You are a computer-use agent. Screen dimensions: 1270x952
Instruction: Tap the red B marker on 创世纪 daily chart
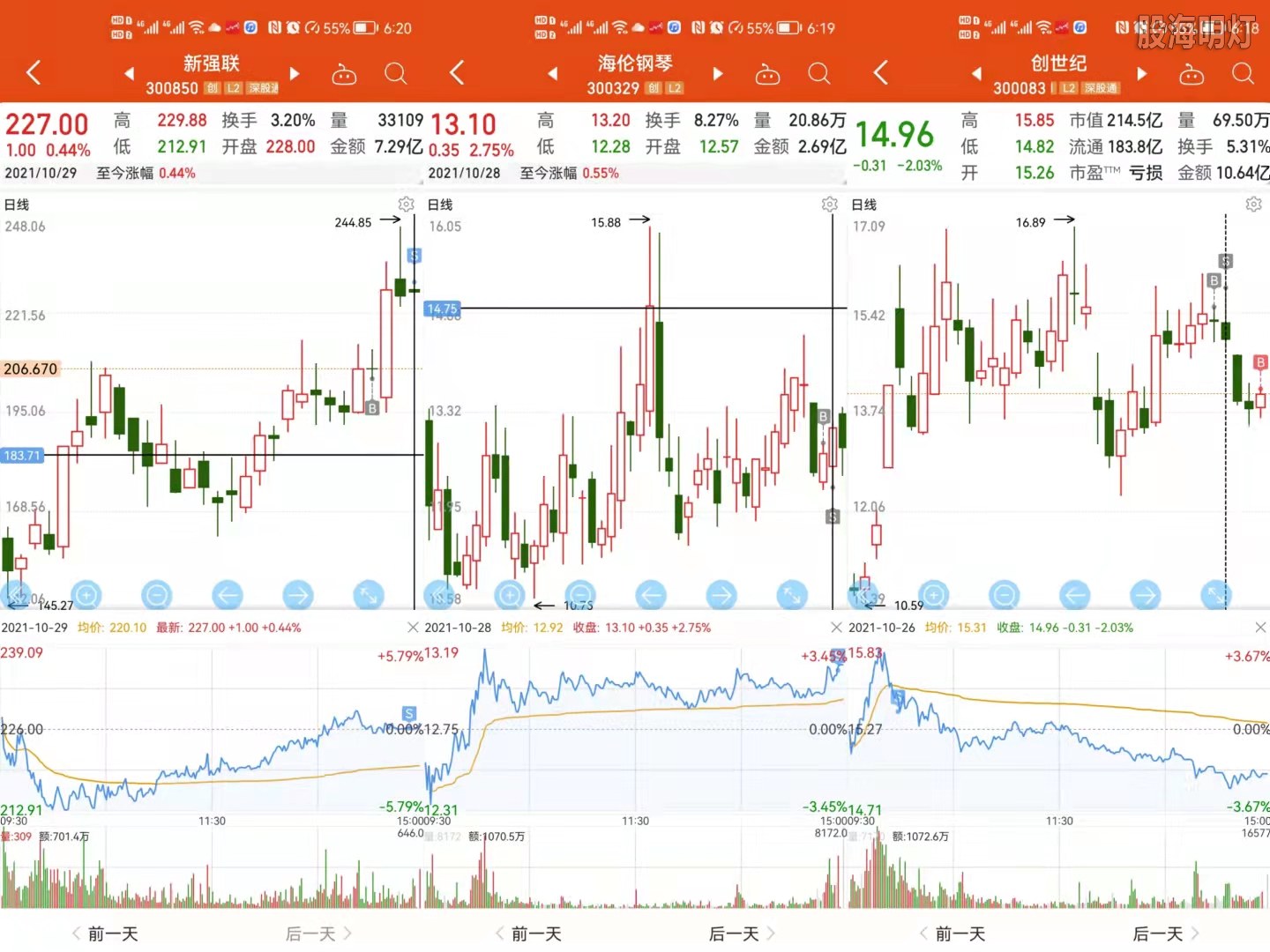1260,362
